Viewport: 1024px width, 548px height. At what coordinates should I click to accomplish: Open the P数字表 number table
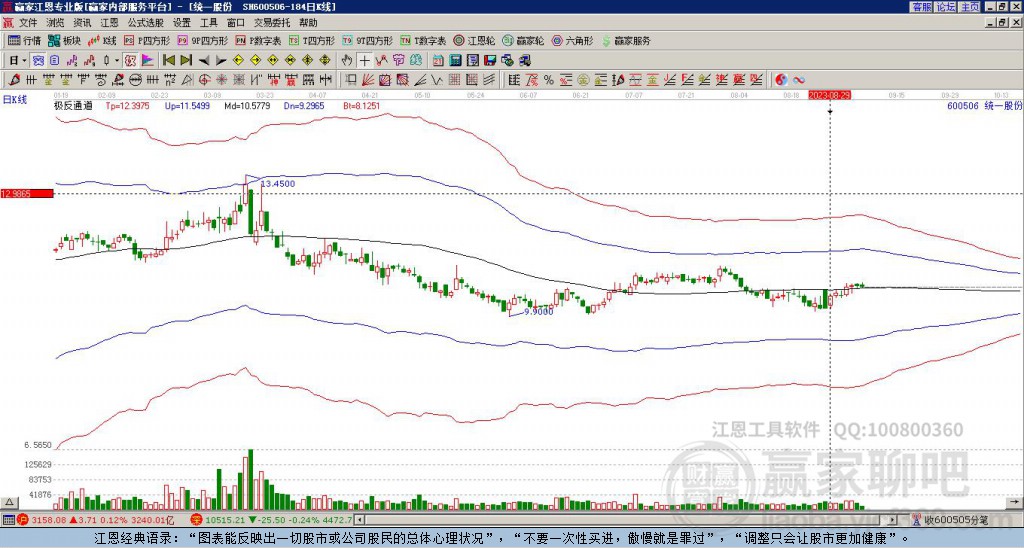click(259, 40)
